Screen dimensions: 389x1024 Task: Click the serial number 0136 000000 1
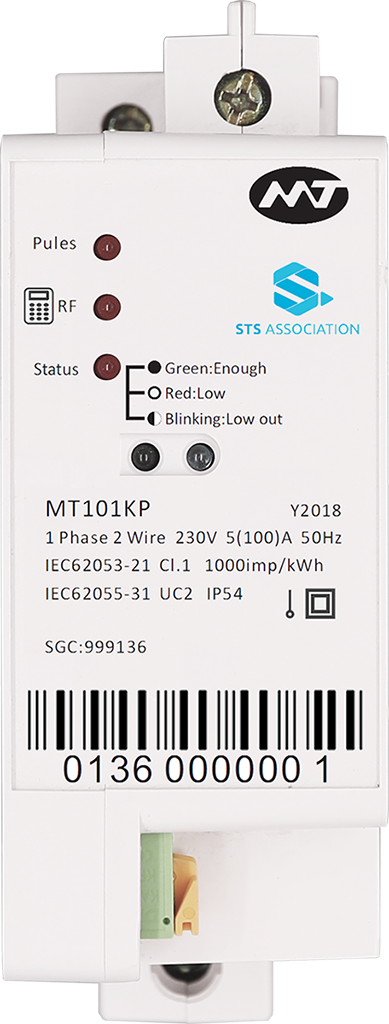[196, 771]
